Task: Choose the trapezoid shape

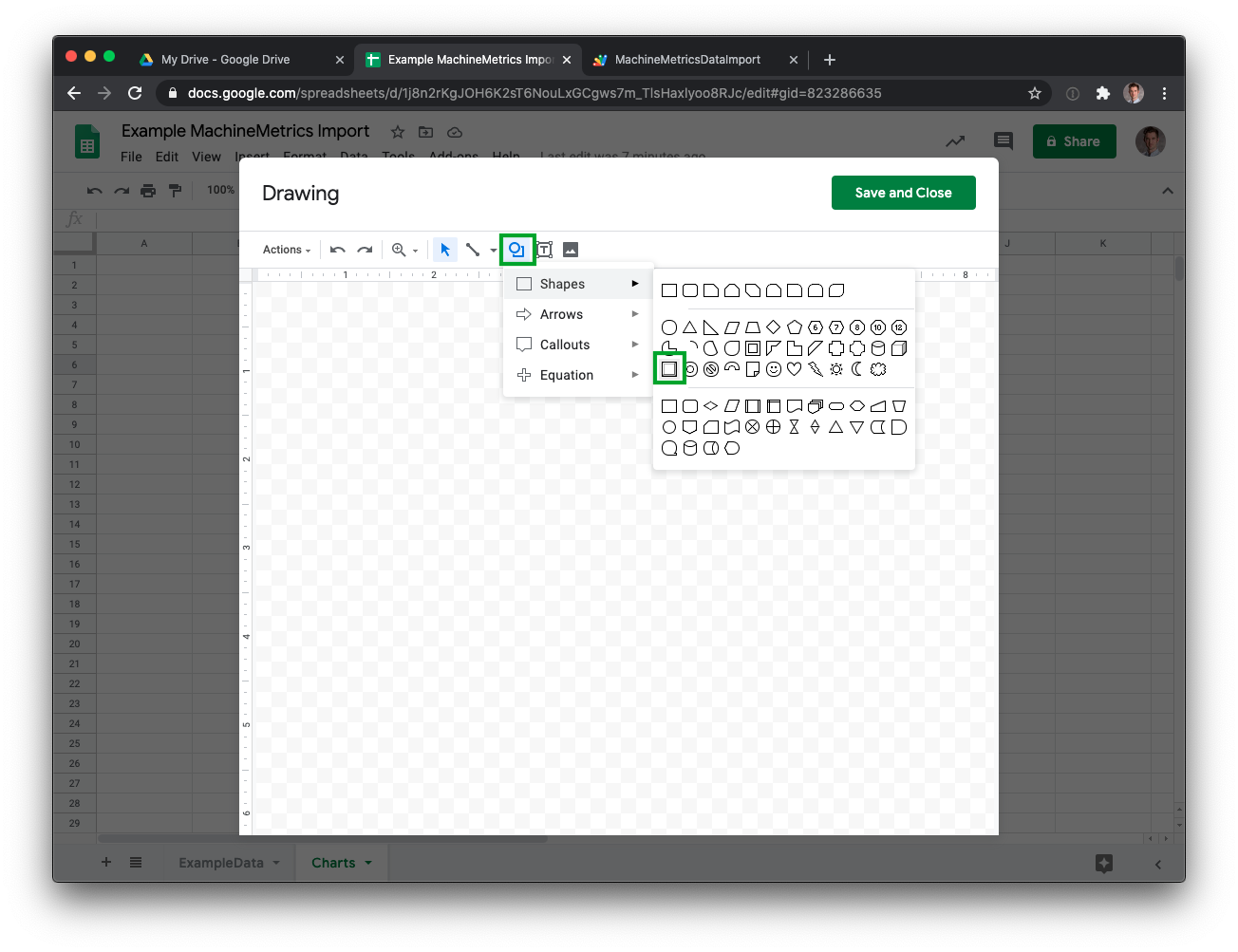Action: (753, 327)
